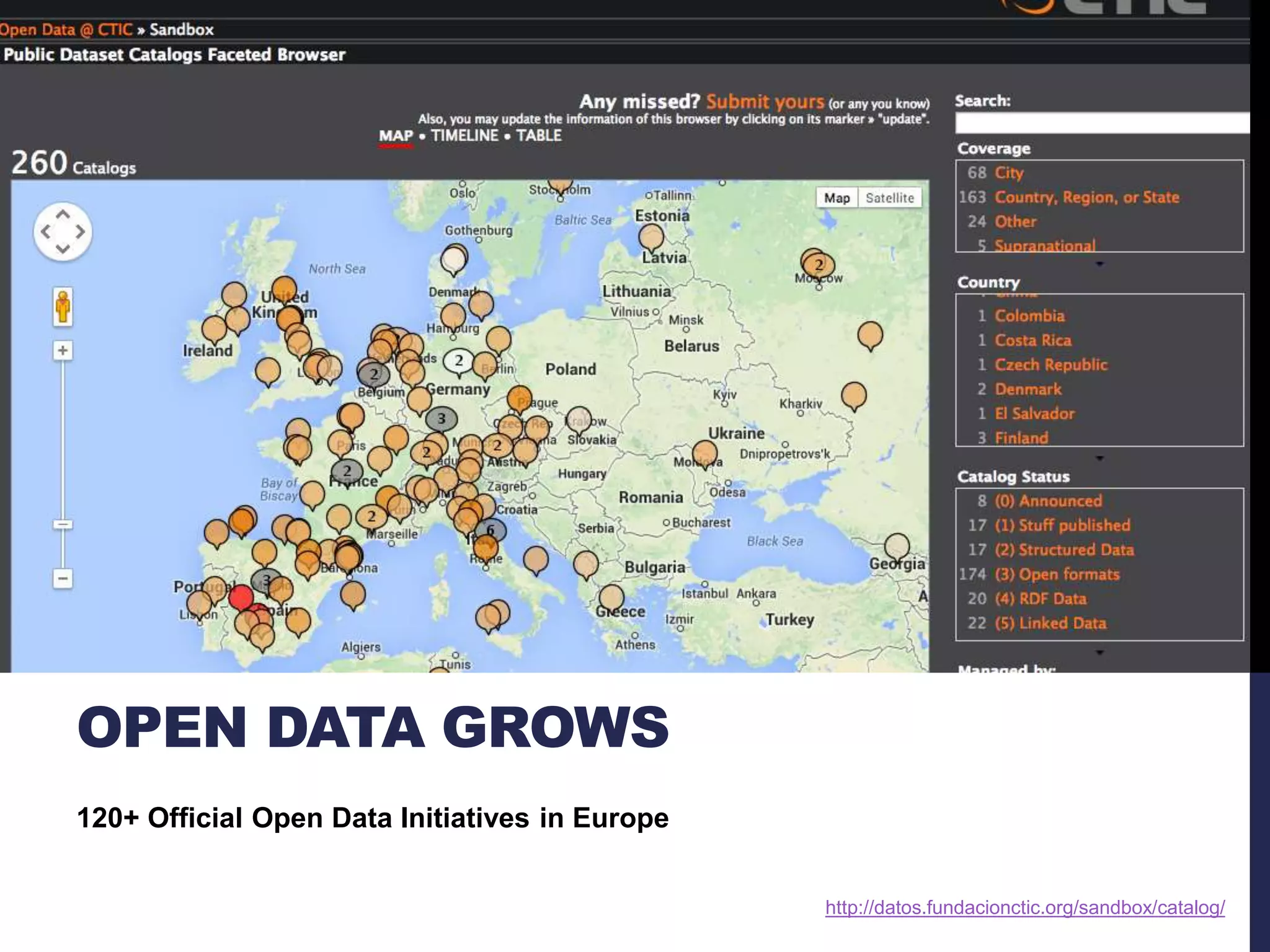Open the Submit yours link
Viewport: 1270px width, 952px height.
(765, 102)
